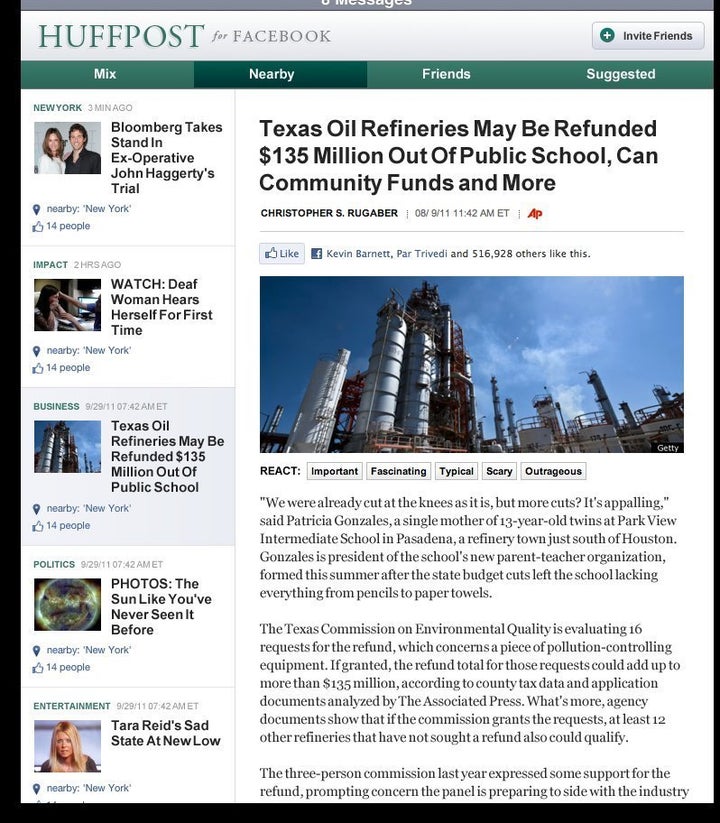Click '516,928 others like this' text
Viewport: 720px width, 823px height.
[531, 254]
